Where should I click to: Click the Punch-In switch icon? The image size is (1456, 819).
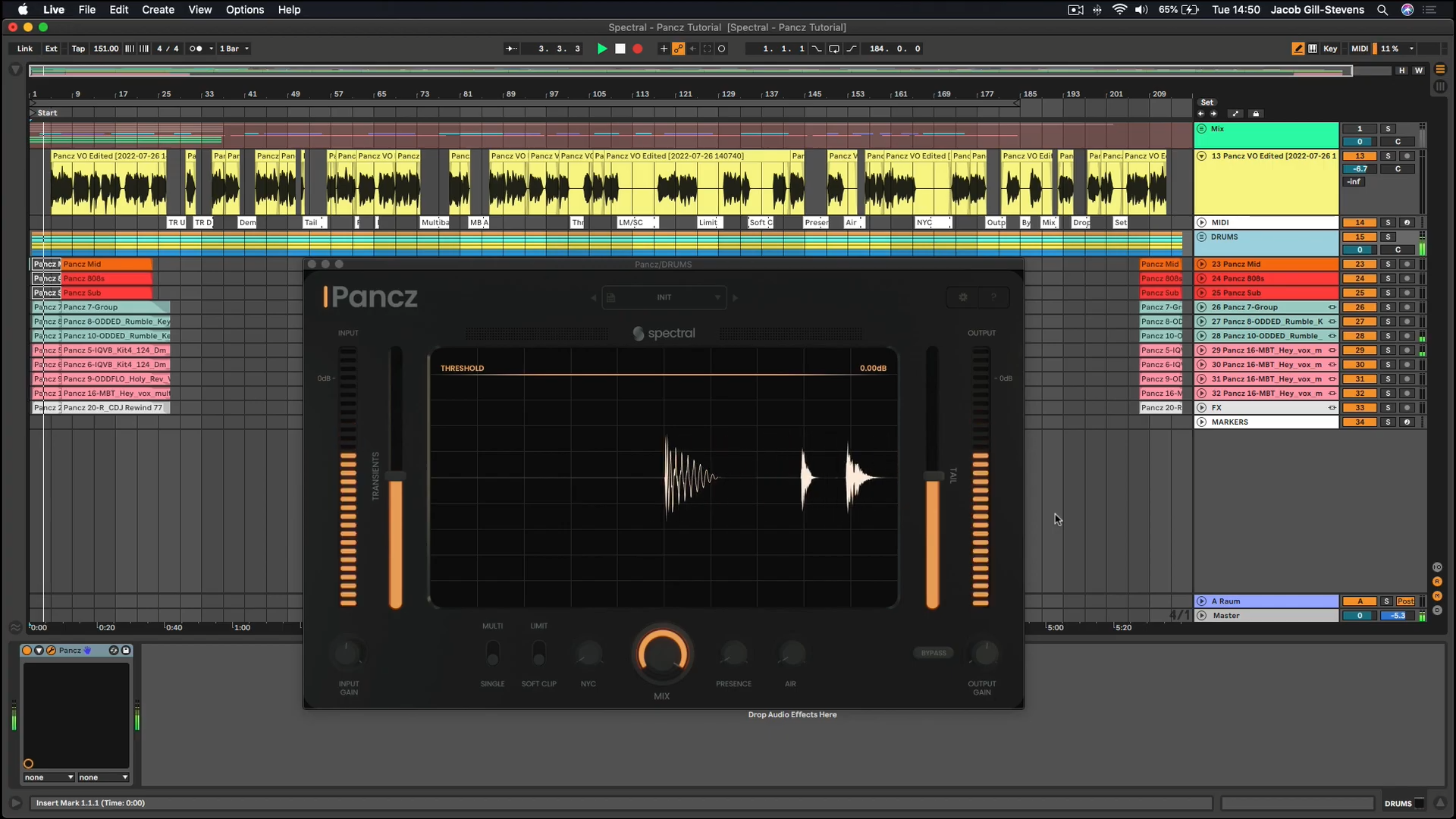pos(817,49)
